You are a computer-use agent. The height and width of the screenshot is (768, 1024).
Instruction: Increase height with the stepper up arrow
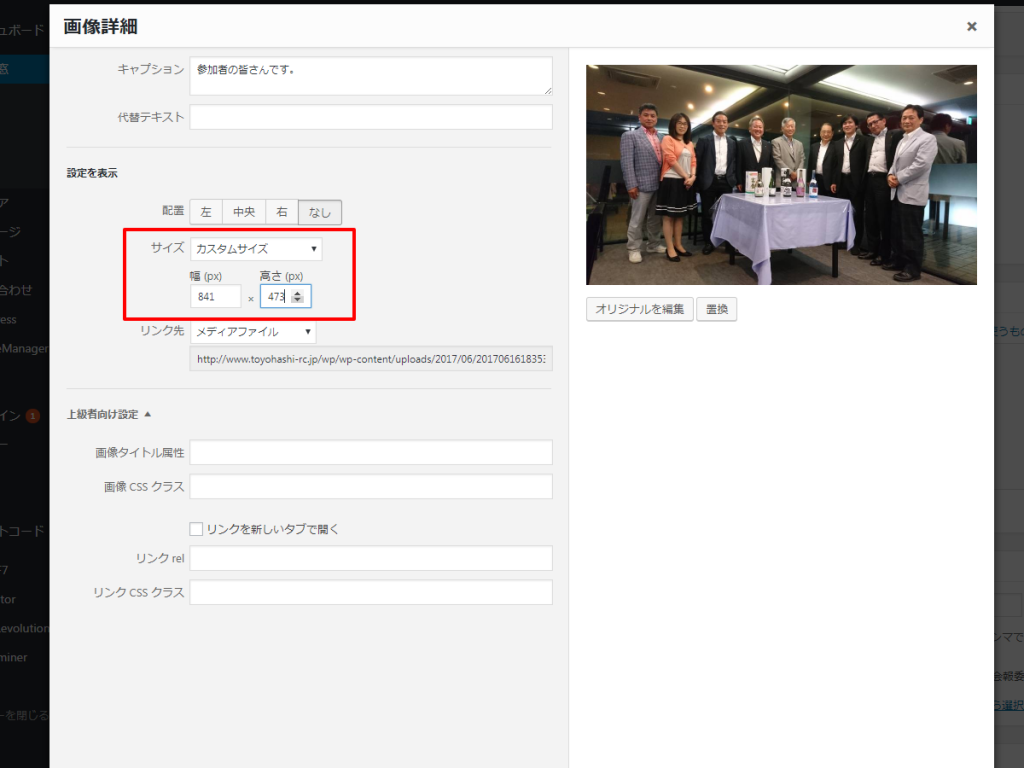coord(297,292)
